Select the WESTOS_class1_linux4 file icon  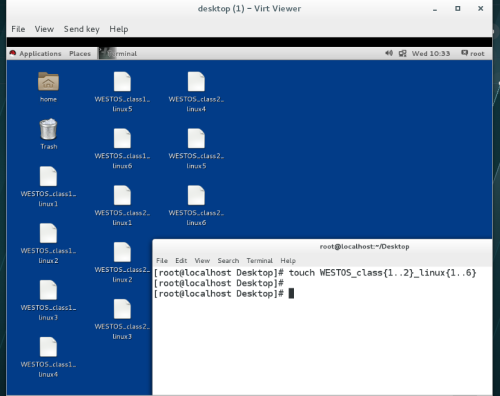click(48, 347)
